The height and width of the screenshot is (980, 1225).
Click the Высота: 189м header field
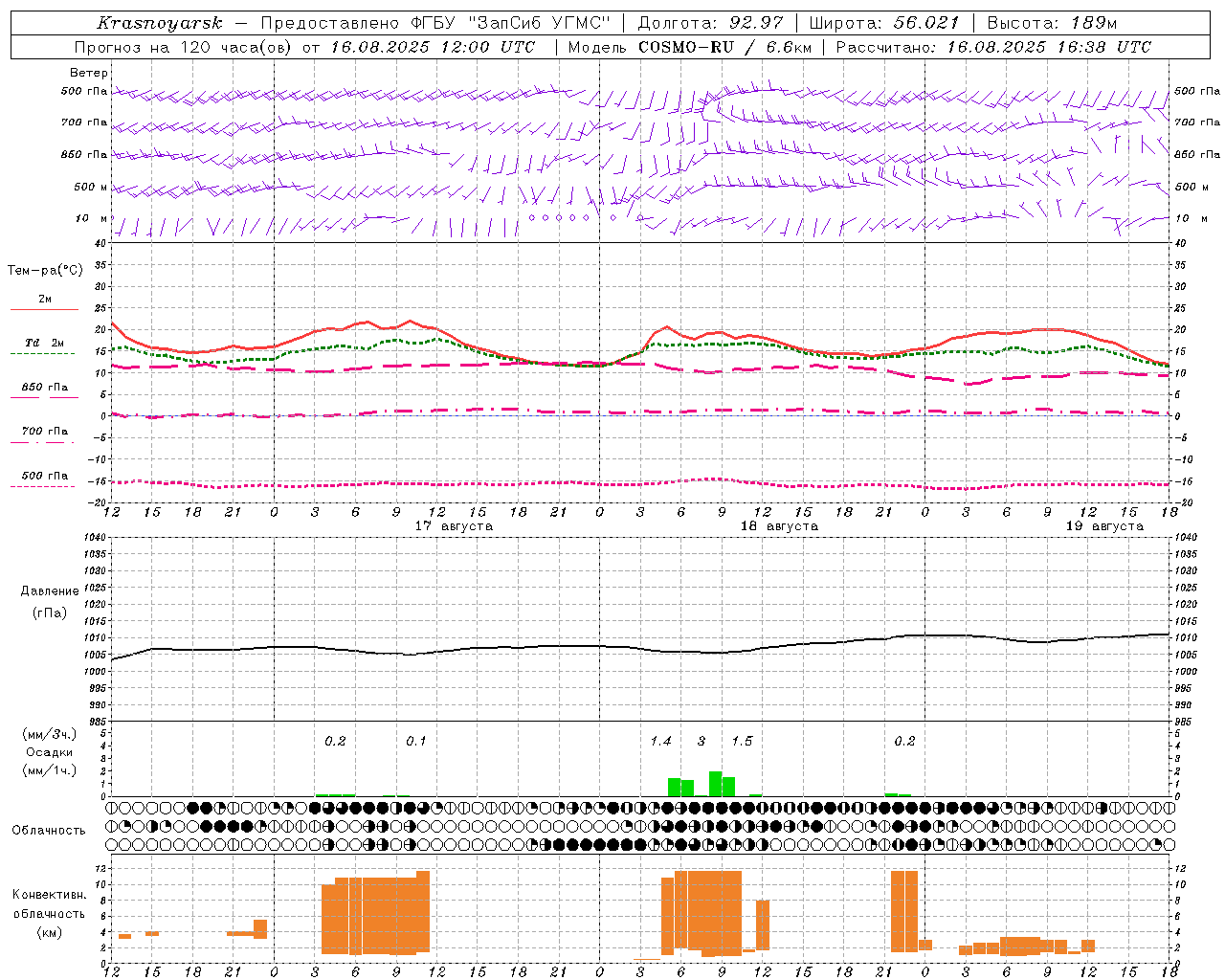coord(1052,23)
